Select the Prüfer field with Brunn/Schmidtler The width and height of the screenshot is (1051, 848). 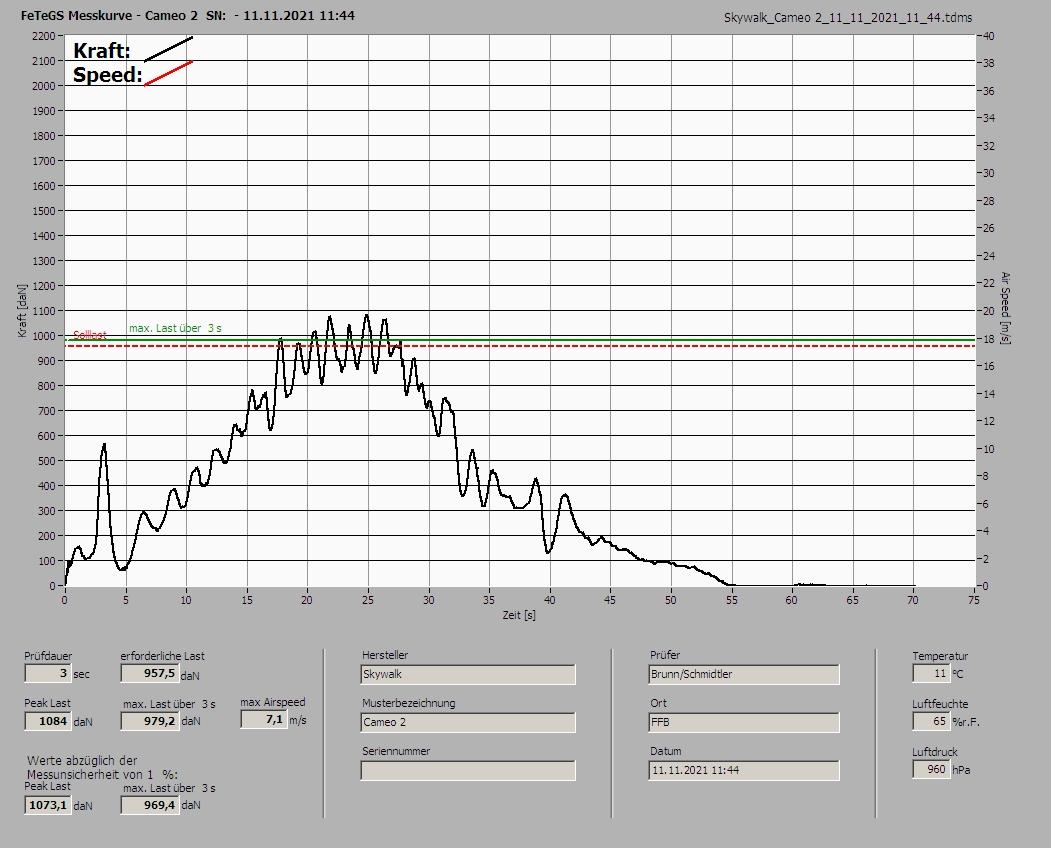[744, 674]
